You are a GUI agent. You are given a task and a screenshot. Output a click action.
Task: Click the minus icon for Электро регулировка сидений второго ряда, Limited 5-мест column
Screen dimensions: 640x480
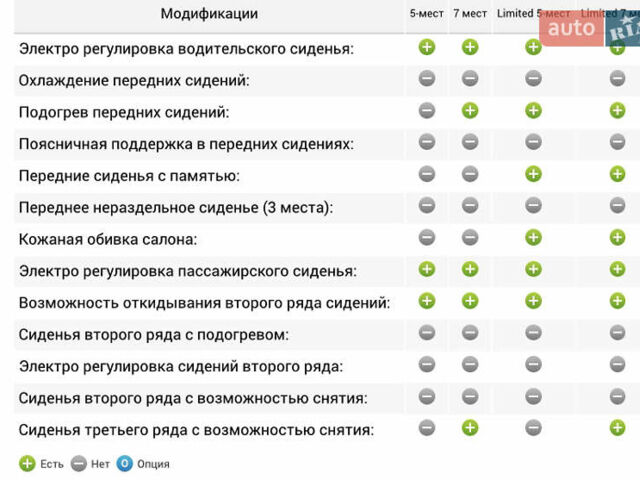click(533, 364)
